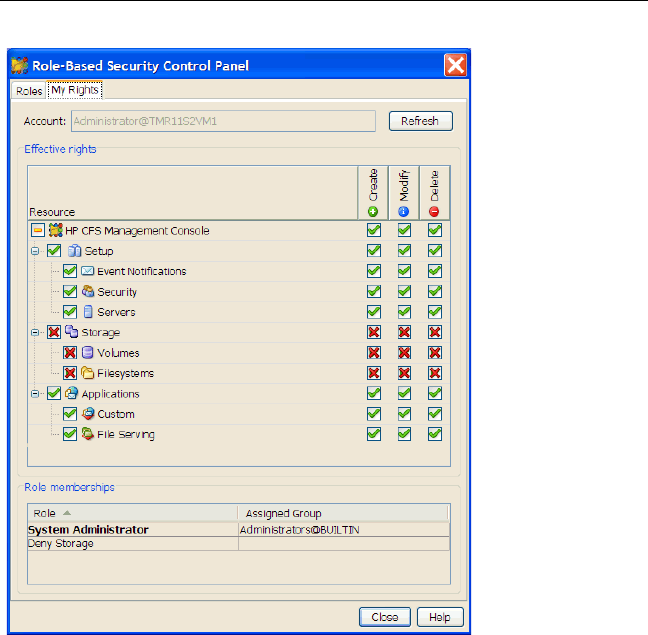The image size is (648, 635).
Task: Click the blue Modify column icon
Action: (404, 212)
